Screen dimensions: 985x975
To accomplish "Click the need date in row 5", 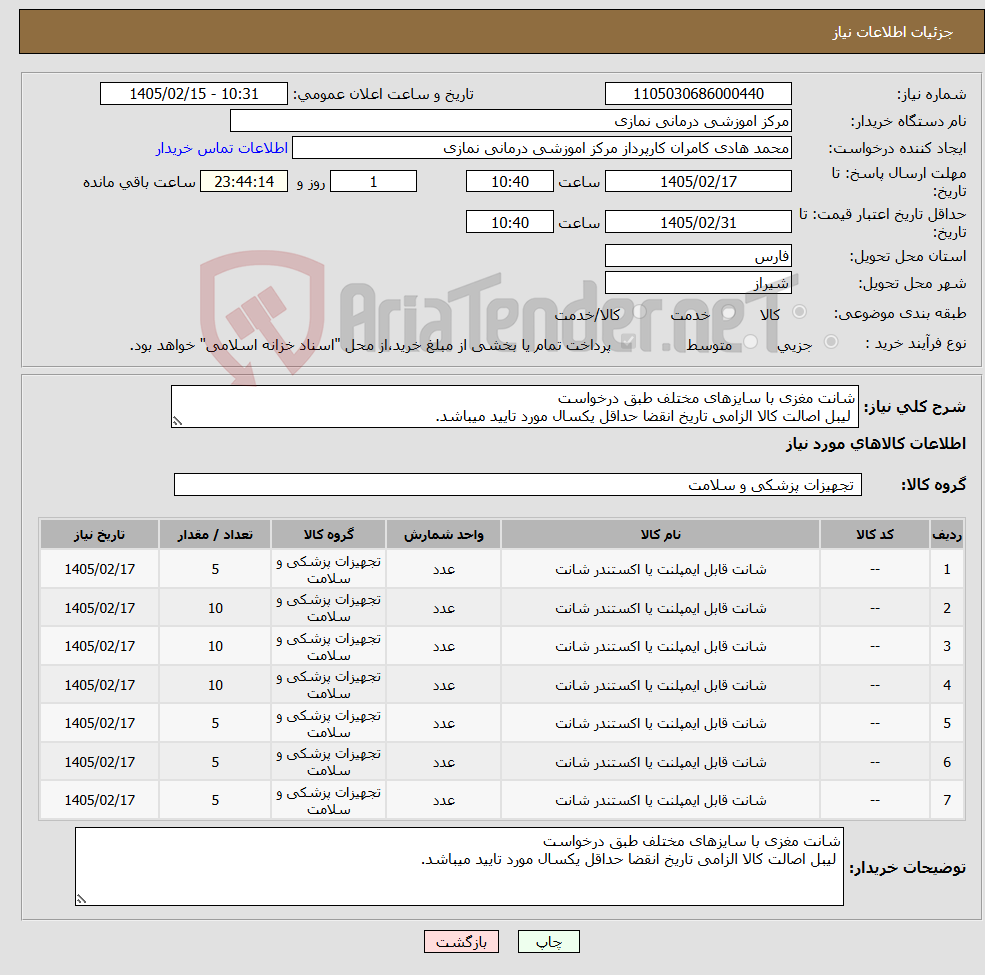I will coord(99,723).
